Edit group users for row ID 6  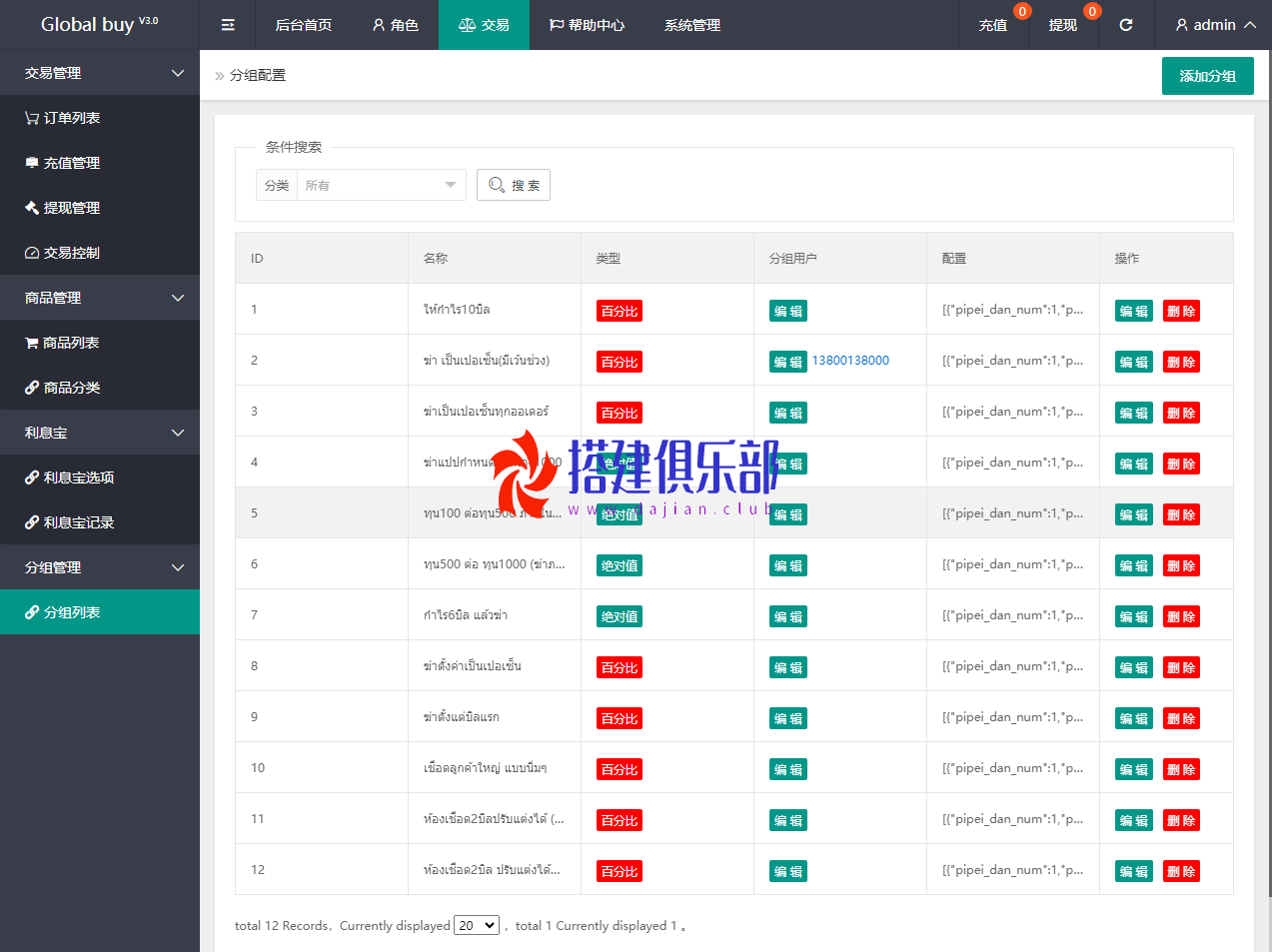click(788, 565)
